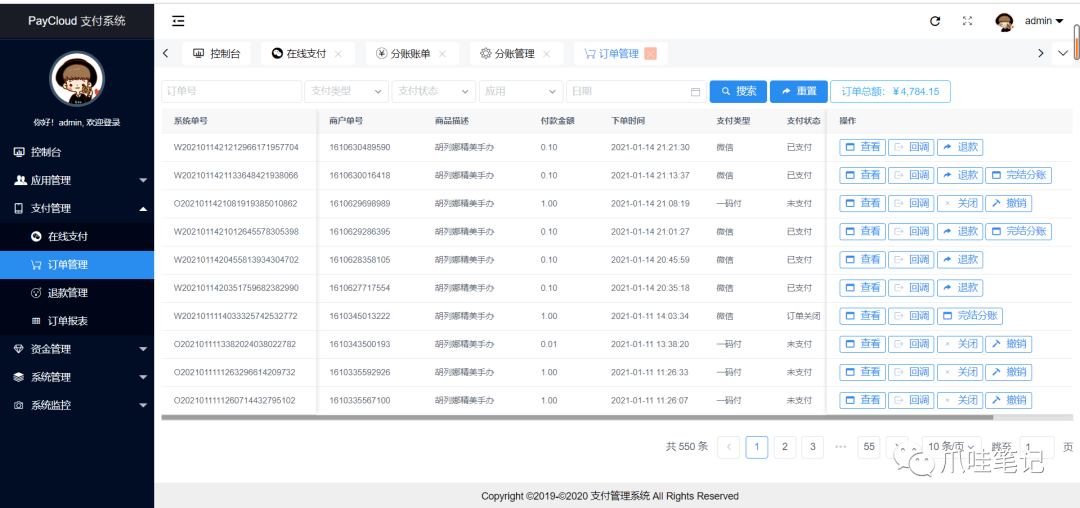This screenshot has height=508, width=1080.
Task: Click 完结分账 for order 1610630016418
Action: (x=1019, y=175)
